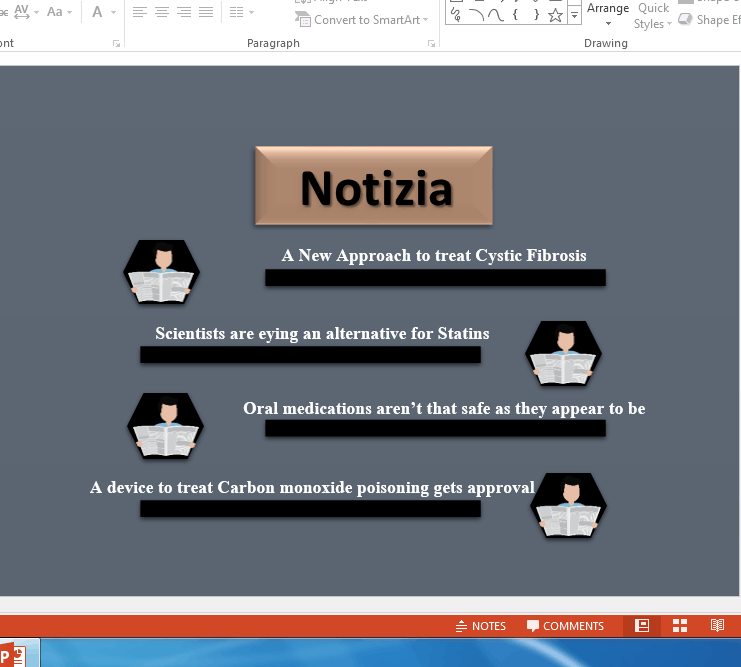Open the Arrange dropdown

pos(608,14)
